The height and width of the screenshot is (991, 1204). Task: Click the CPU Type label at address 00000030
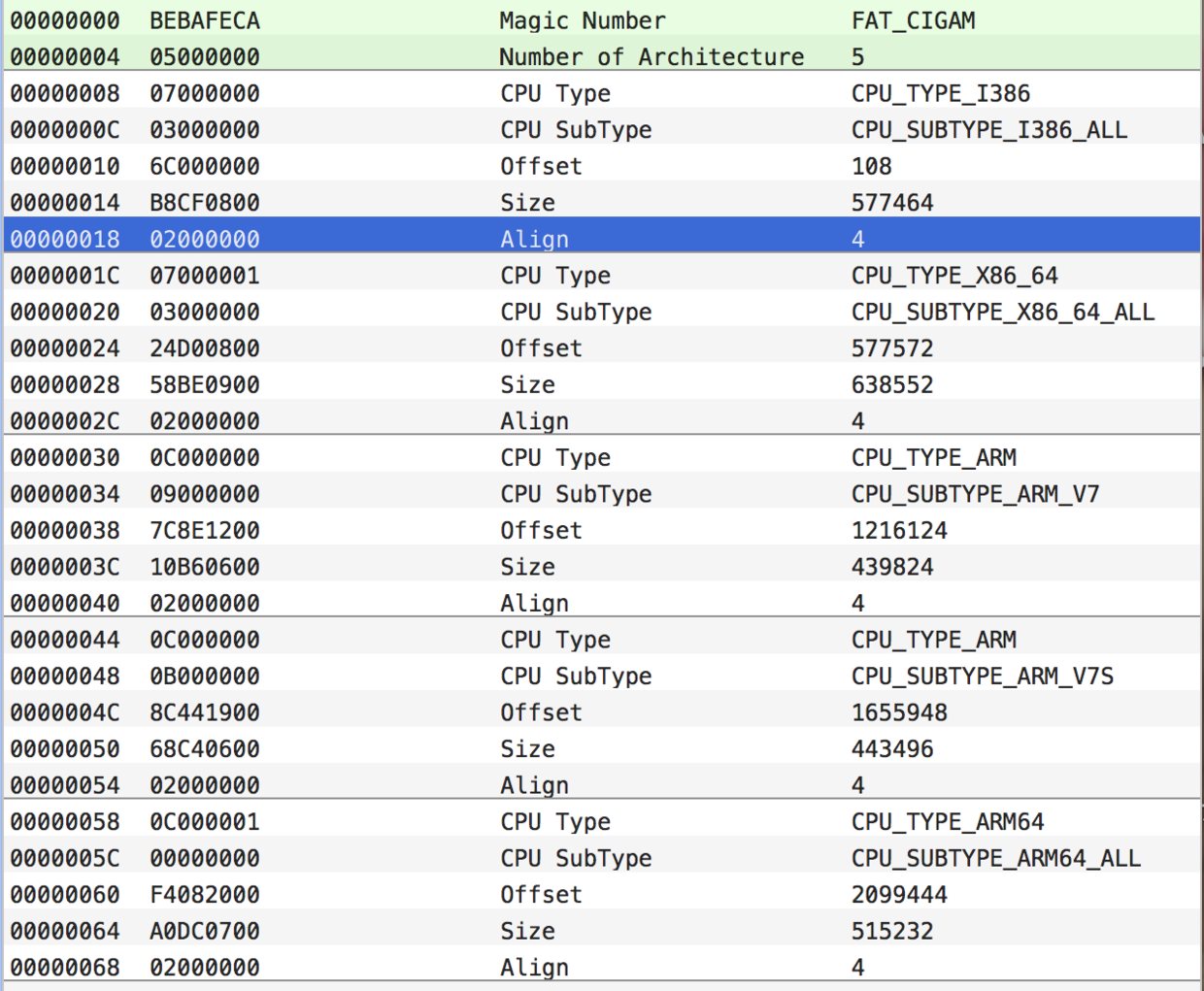point(555,457)
